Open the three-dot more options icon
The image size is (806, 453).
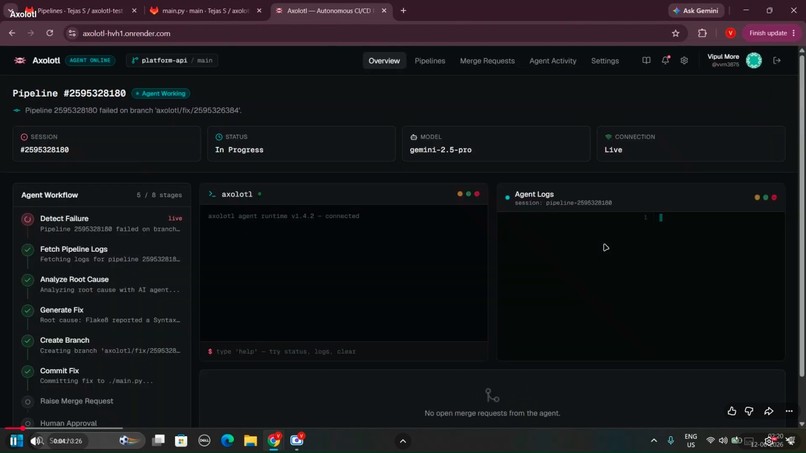click(789, 411)
